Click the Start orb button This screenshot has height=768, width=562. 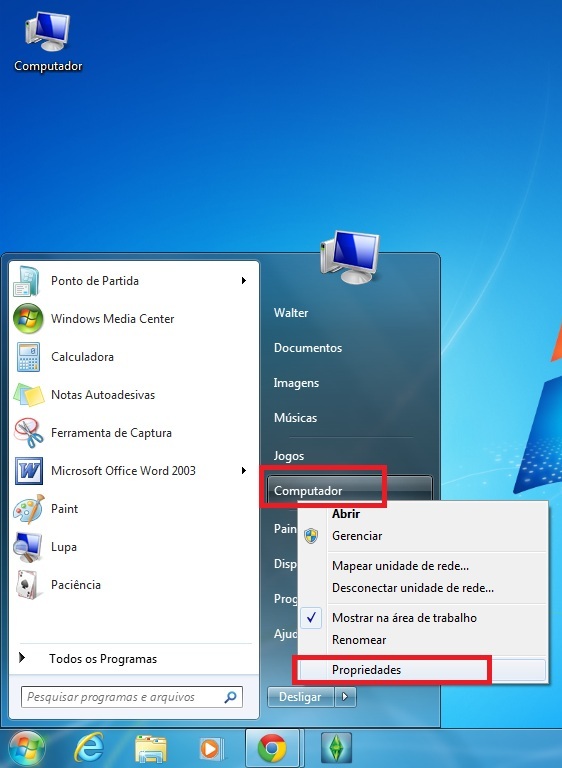[27, 749]
